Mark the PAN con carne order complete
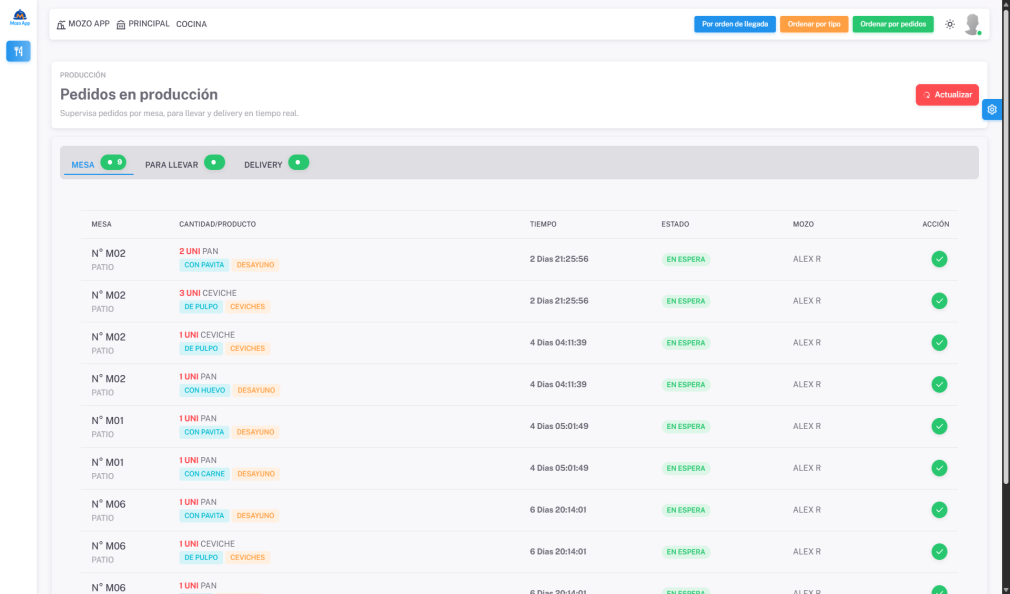The height and width of the screenshot is (594, 1010). (939, 468)
